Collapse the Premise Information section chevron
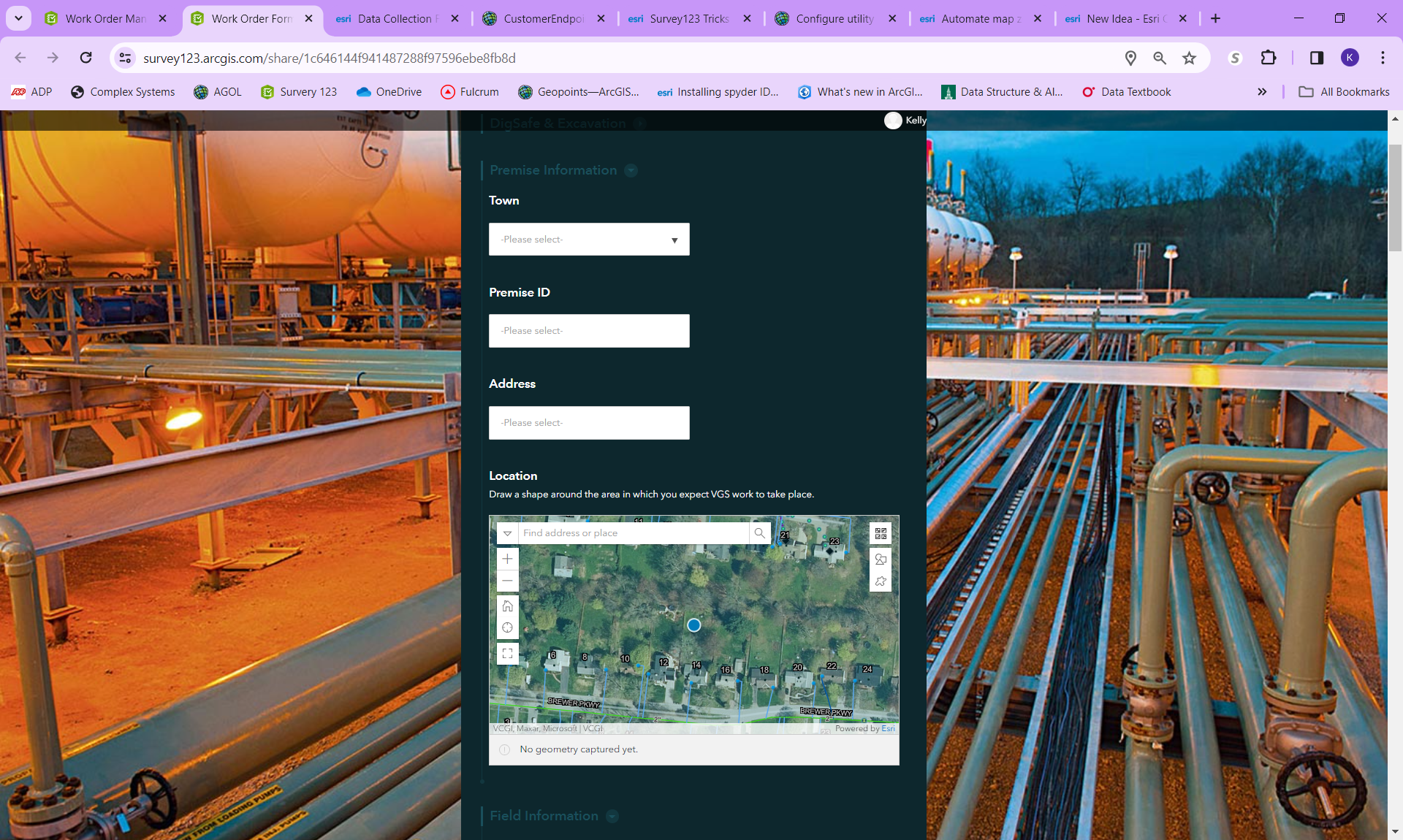Screen dimensions: 1403x840 (631, 170)
